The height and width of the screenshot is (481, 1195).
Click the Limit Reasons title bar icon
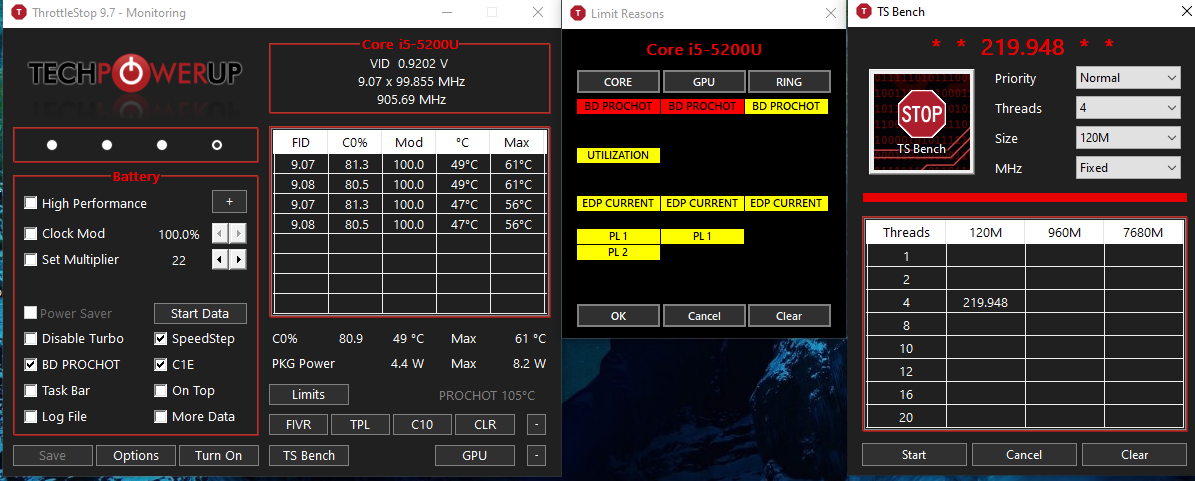[579, 13]
